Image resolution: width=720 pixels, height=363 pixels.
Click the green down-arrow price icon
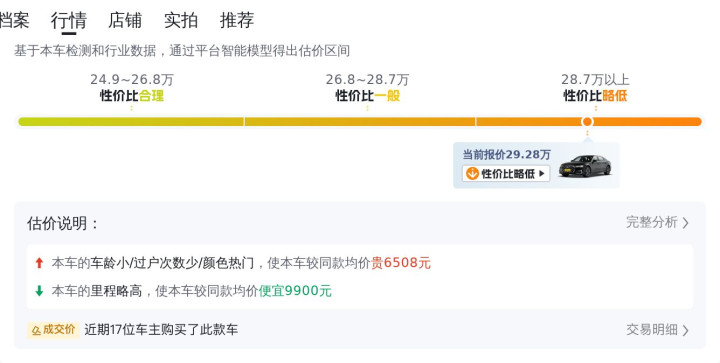39,290
